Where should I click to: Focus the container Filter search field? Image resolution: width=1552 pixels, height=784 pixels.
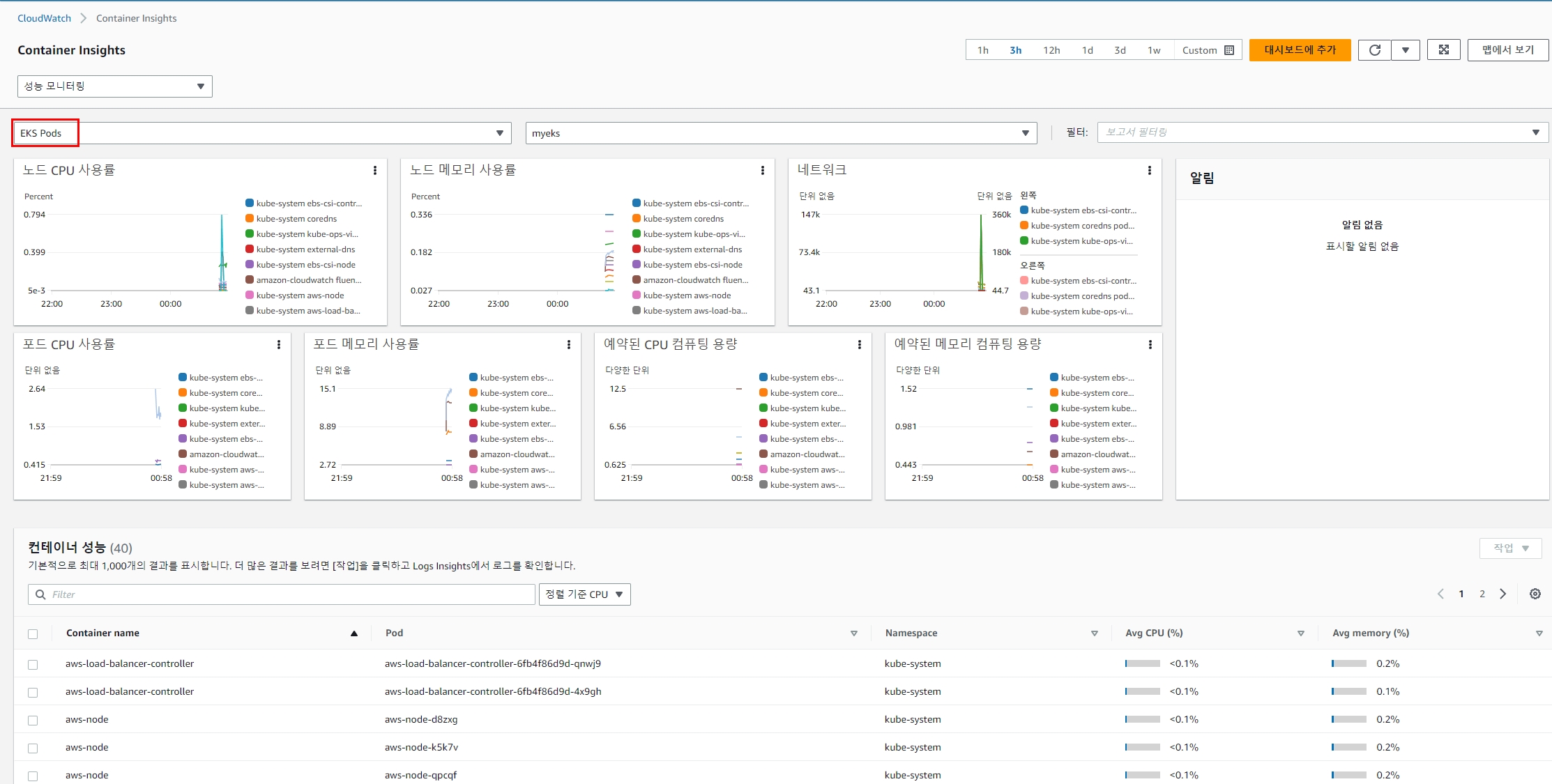[282, 594]
